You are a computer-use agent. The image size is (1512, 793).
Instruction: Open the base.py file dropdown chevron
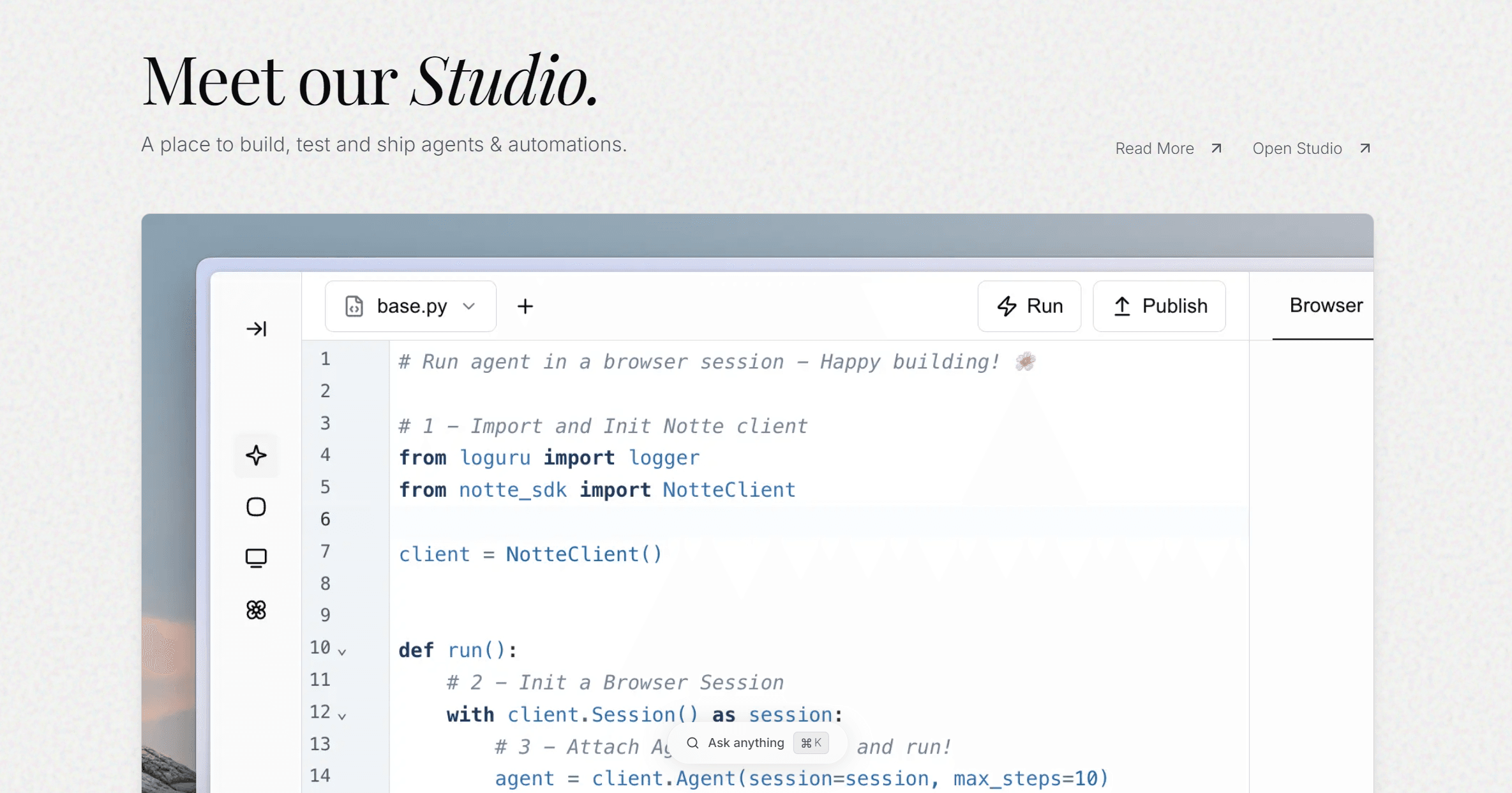click(x=469, y=306)
